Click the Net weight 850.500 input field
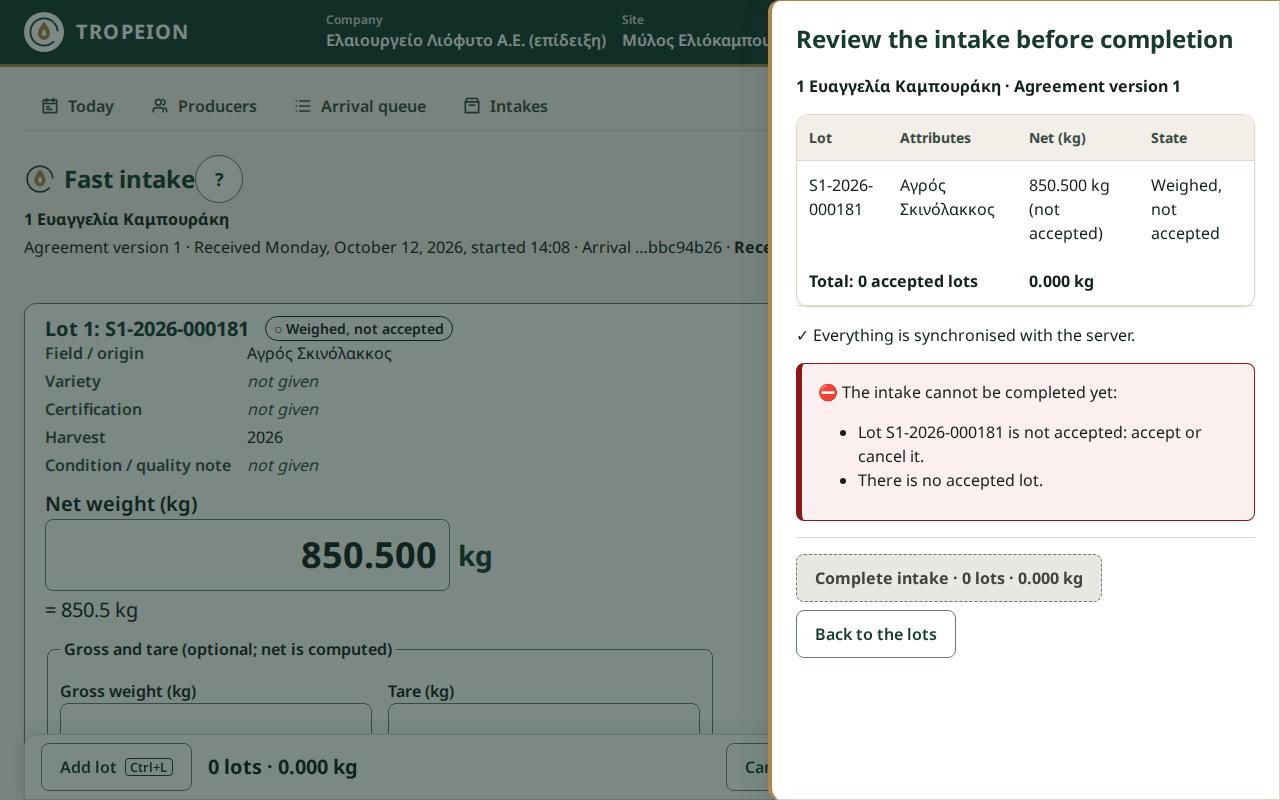This screenshot has width=1280, height=800. pos(248,555)
